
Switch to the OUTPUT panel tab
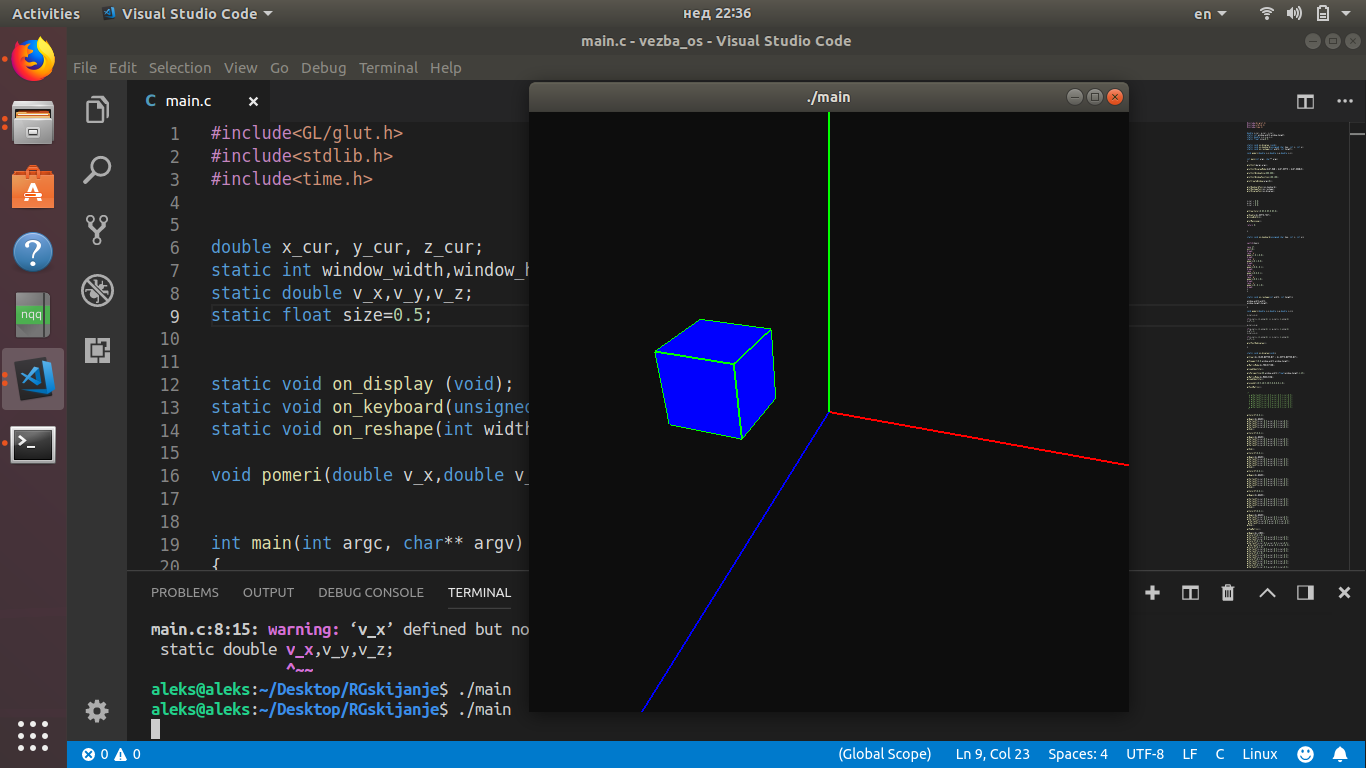pos(268,593)
